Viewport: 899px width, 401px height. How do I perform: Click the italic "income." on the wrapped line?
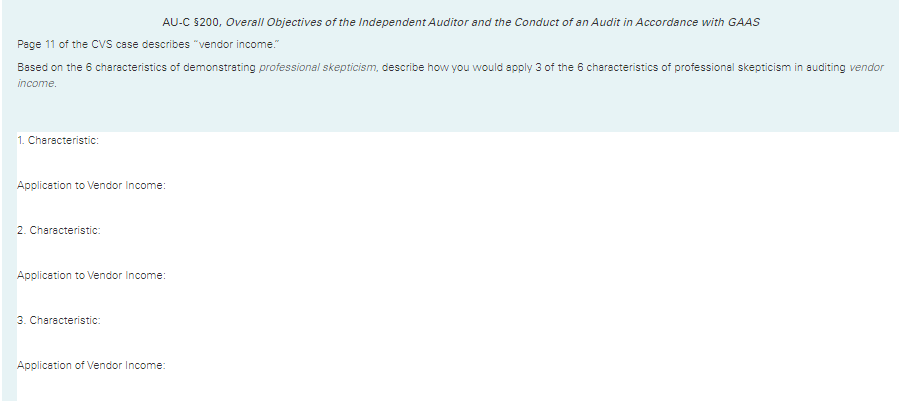pos(36,83)
